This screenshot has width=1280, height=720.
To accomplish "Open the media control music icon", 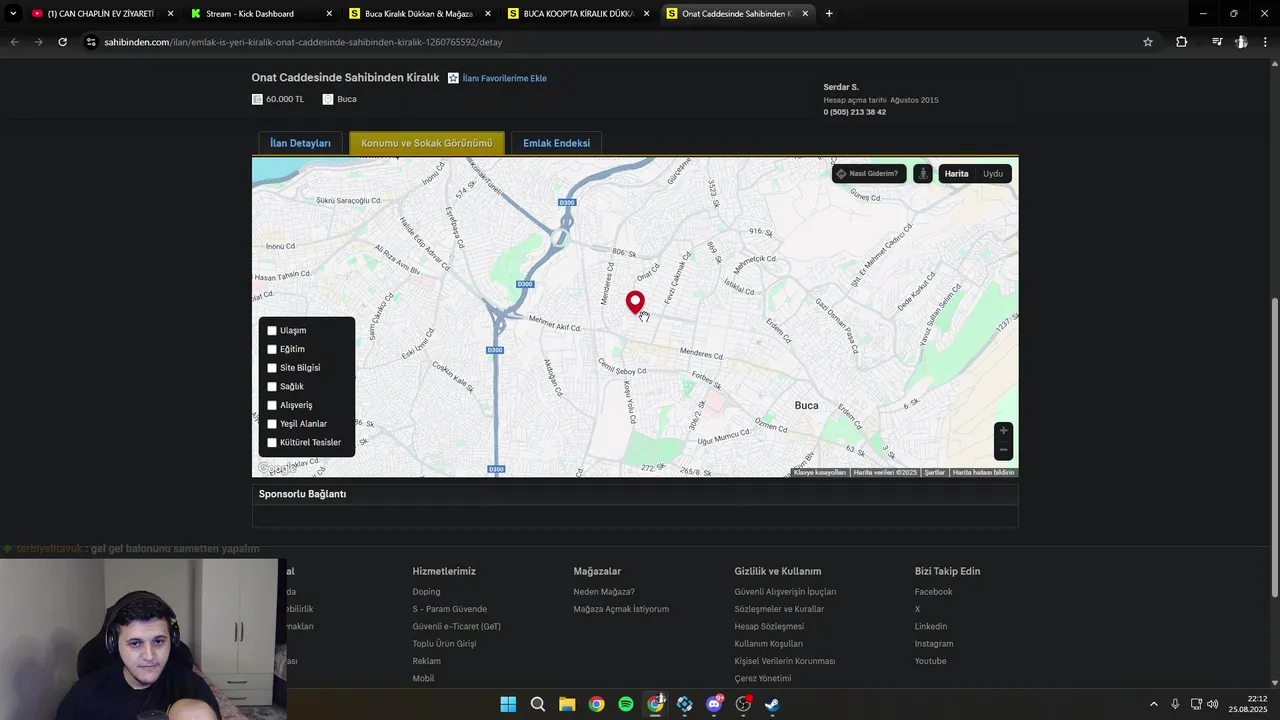I will click(x=1217, y=42).
